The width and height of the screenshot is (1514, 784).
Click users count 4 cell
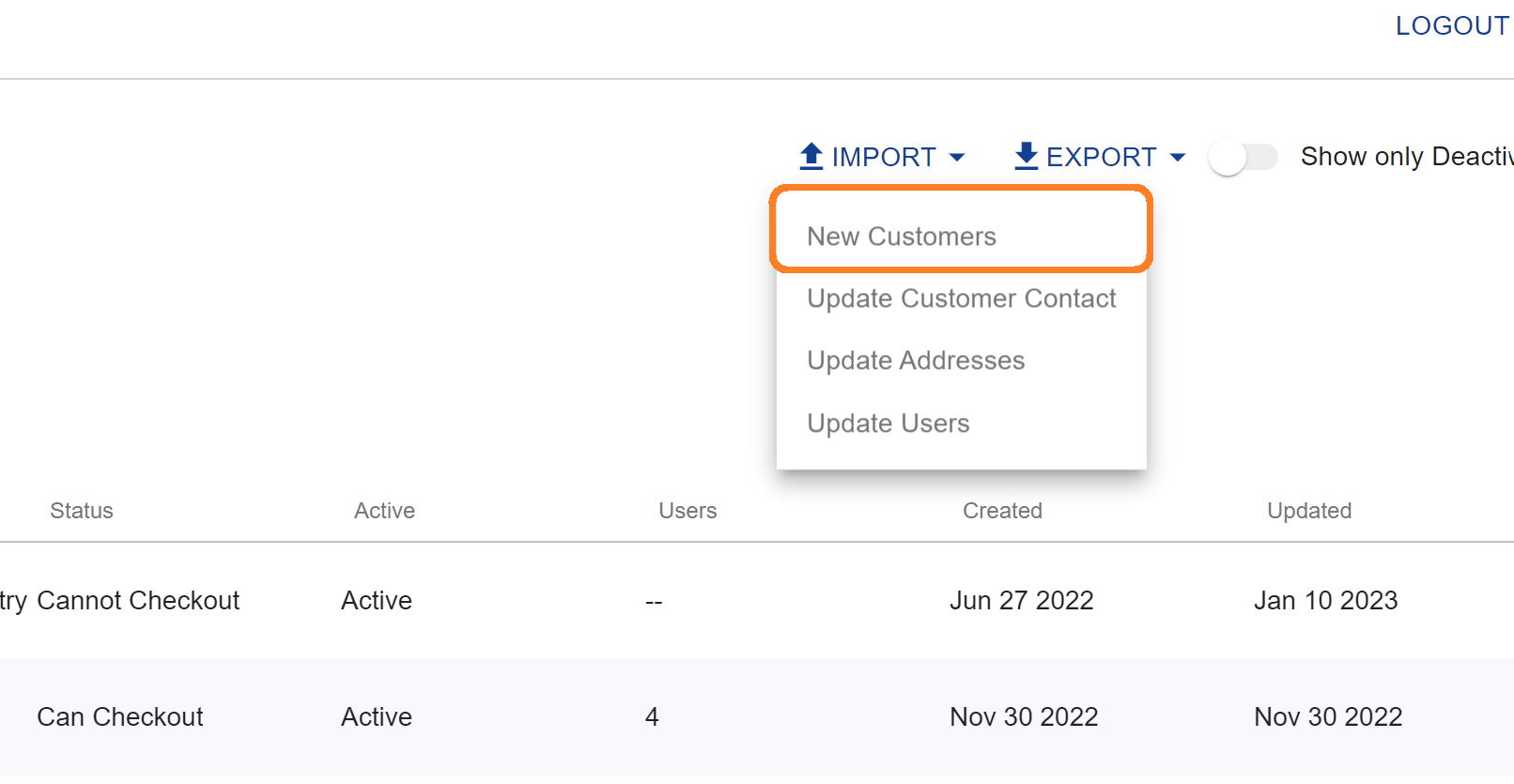point(652,717)
